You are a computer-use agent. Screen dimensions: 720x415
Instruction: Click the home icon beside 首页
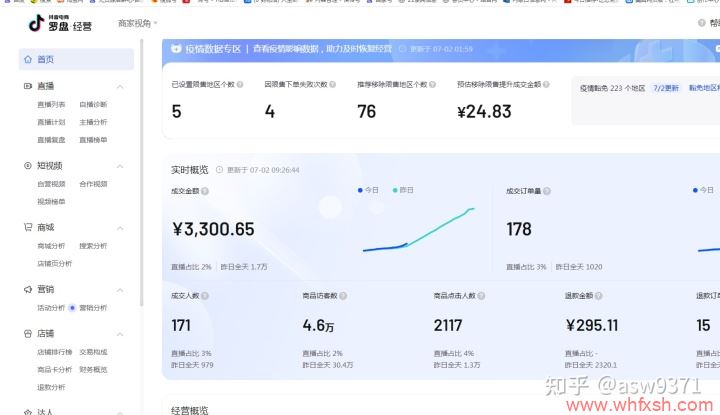coord(28,60)
